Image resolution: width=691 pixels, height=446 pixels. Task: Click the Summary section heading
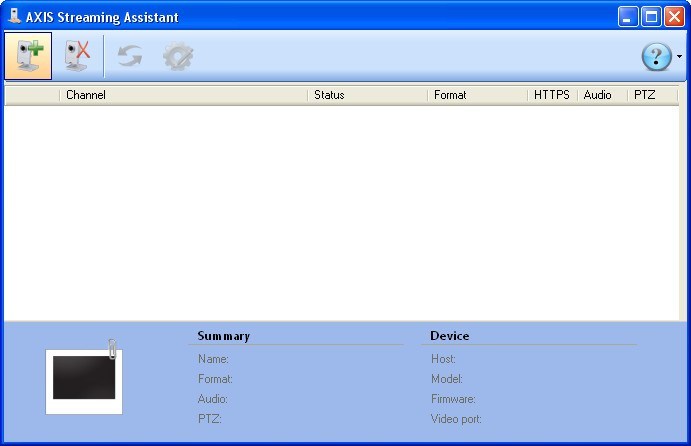pyautogui.click(x=223, y=336)
